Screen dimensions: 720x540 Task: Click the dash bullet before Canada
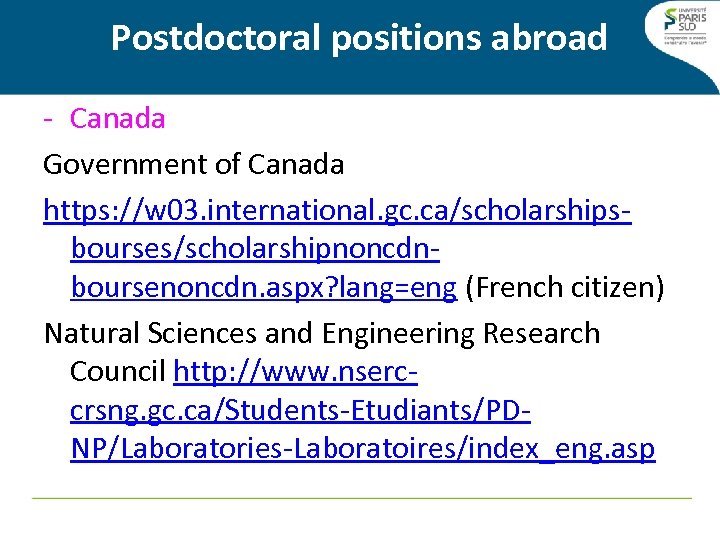point(48,118)
